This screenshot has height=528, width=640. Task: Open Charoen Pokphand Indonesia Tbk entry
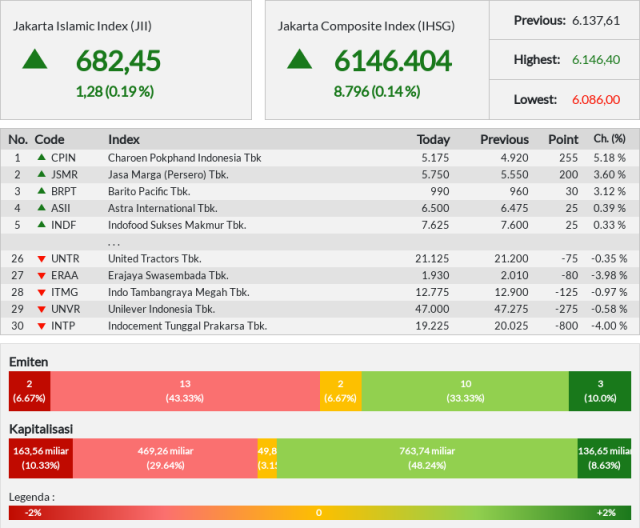tap(184, 158)
